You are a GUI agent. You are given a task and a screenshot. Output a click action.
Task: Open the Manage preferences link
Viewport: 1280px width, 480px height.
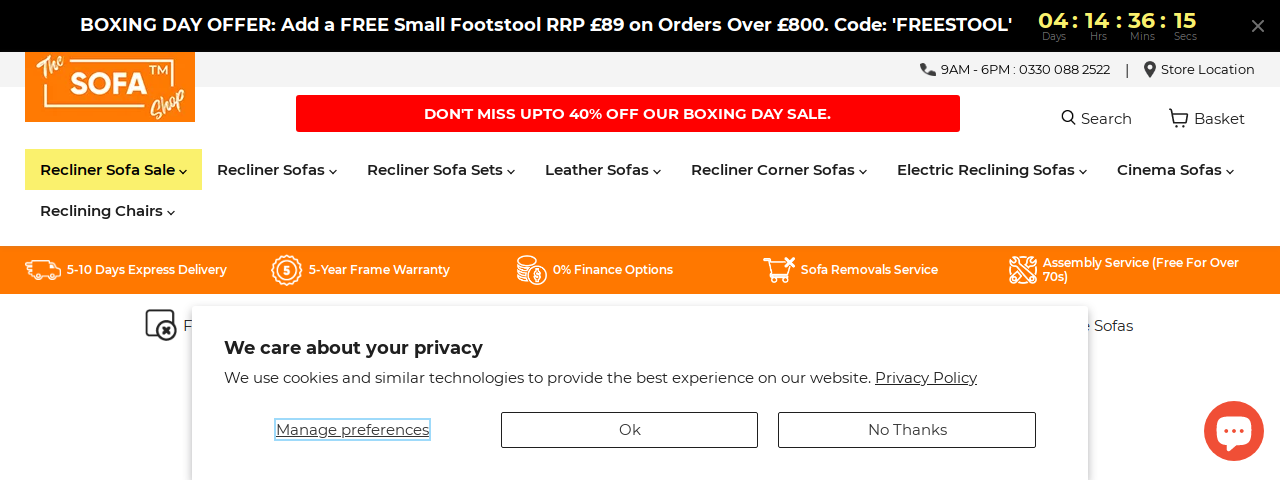[x=352, y=430]
